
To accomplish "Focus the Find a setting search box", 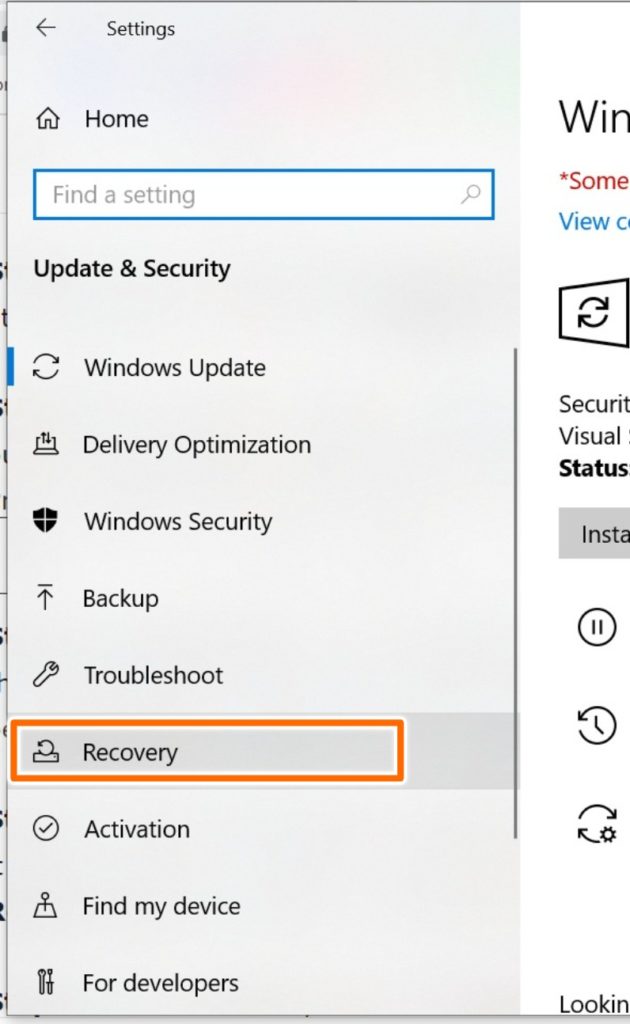I will [250, 195].
